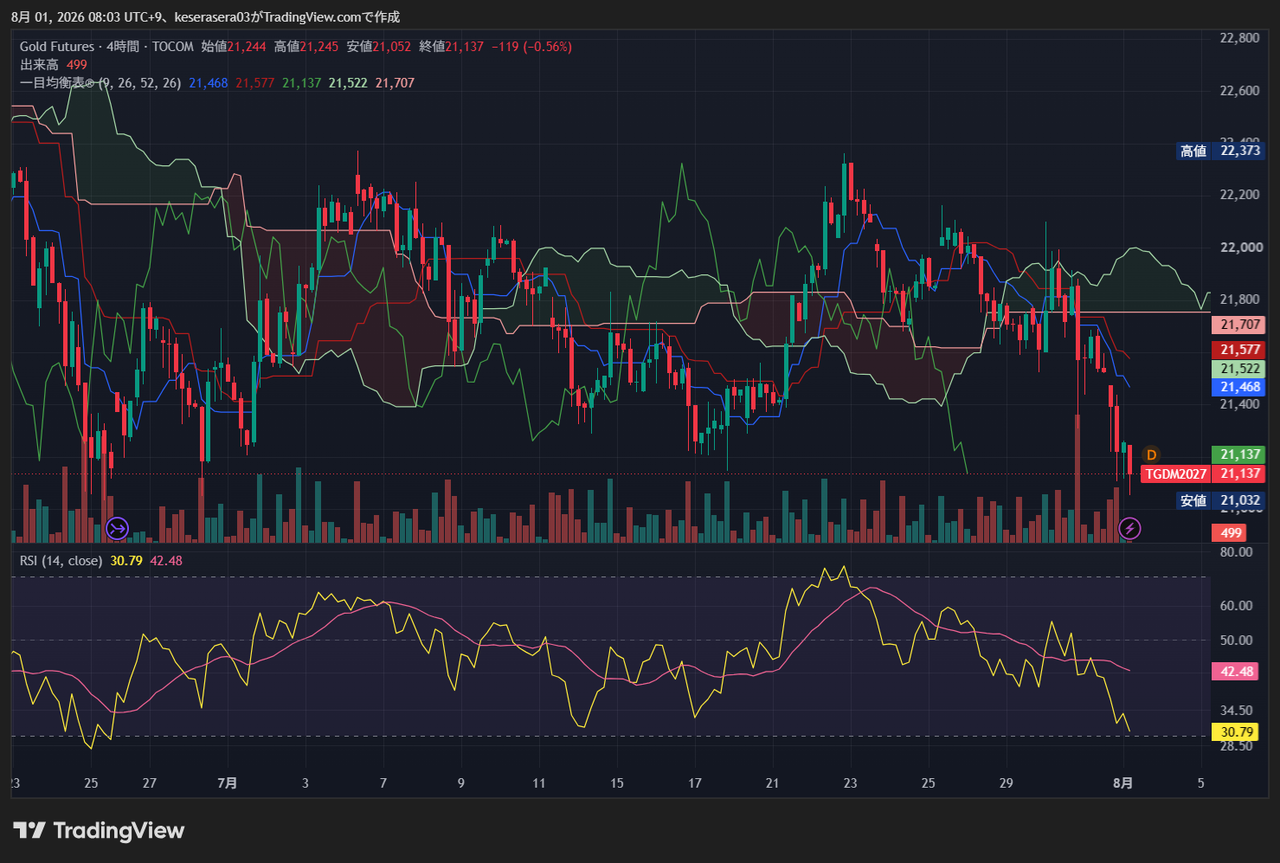
Task: Click the 7月 label on the time axis
Action: click(227, 783)
